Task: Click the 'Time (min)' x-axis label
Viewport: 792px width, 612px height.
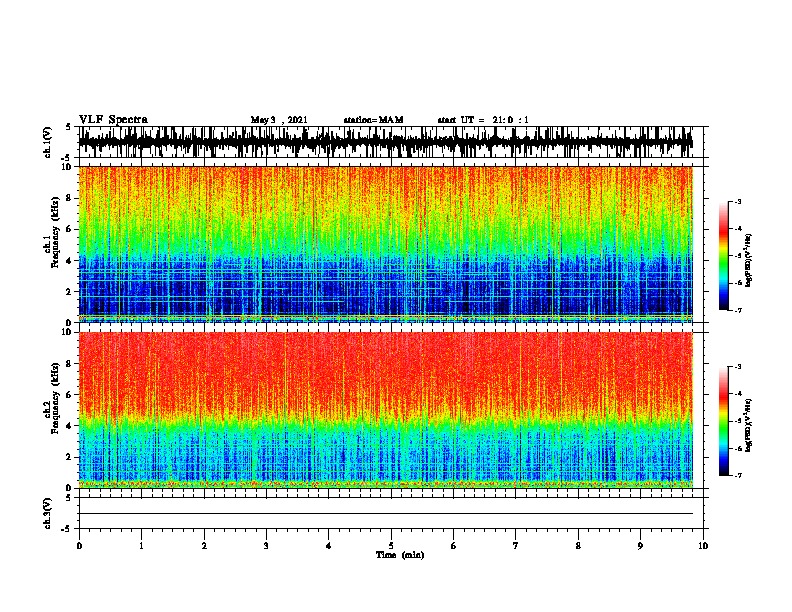Action: (x=400, y=555)
